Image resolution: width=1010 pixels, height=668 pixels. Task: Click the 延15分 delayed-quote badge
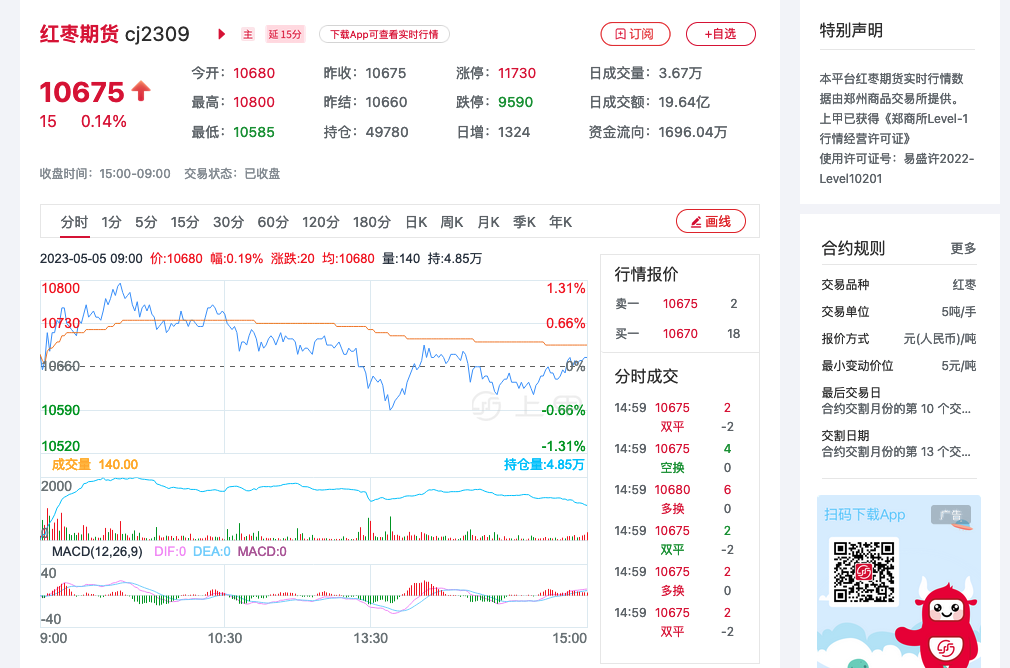coord(285,34)
